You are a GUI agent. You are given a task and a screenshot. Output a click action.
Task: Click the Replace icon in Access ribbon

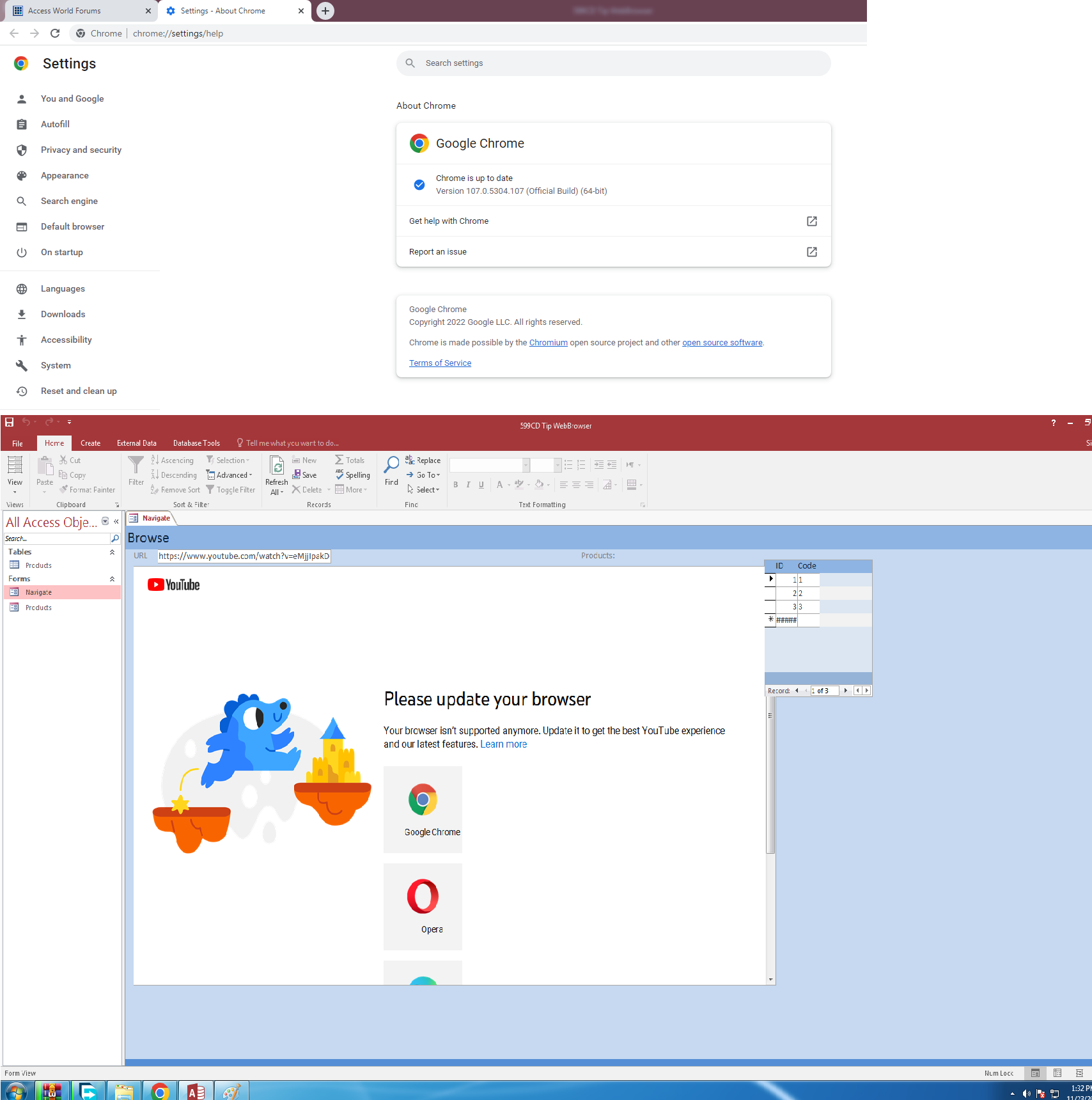(x=410, y=460)
